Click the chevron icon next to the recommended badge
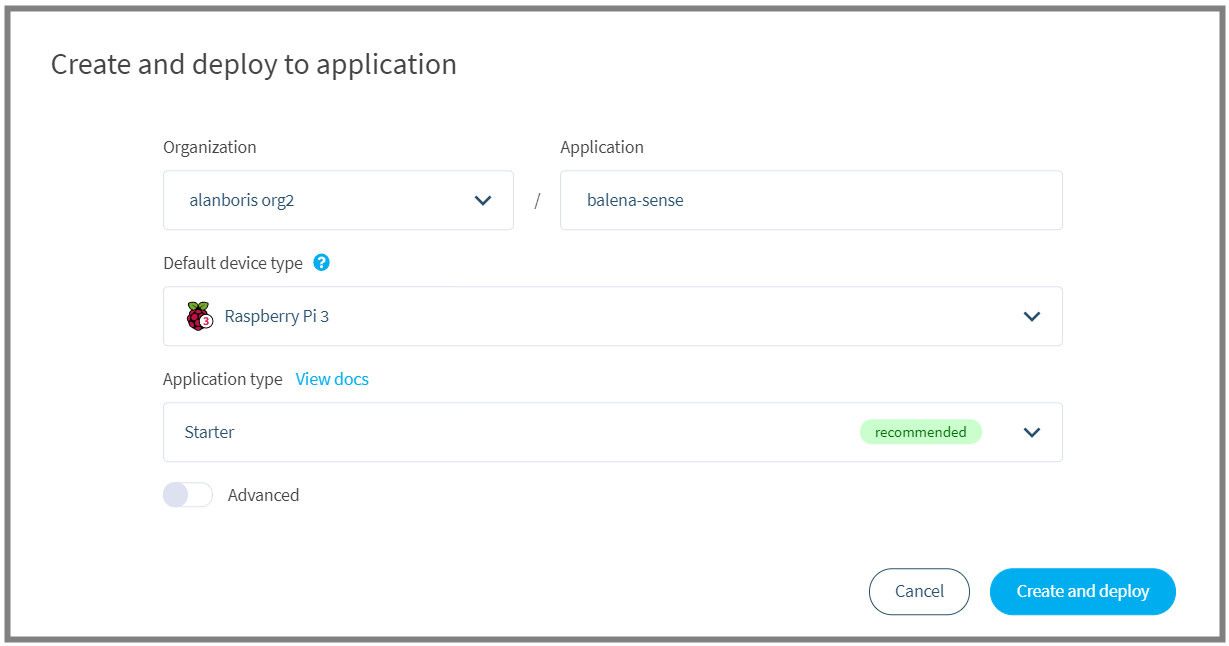Image resolution: width=1229 pixels, height=646 pixels. (x=1032, y=432)
